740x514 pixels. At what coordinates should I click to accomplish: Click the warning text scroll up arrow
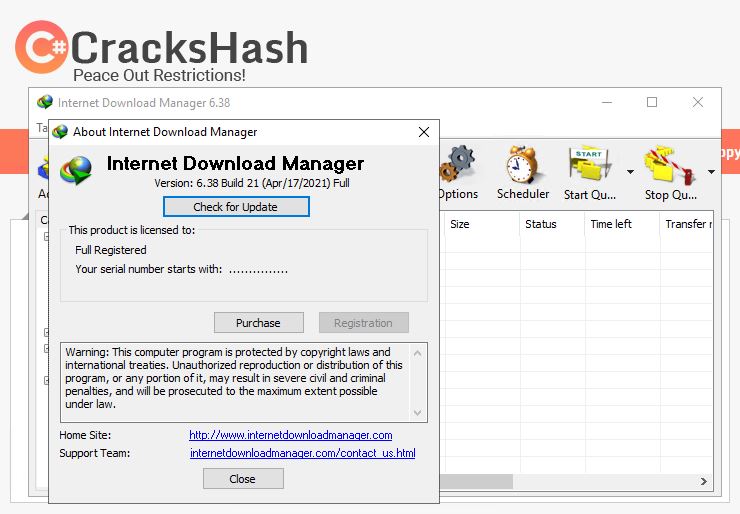417,353
